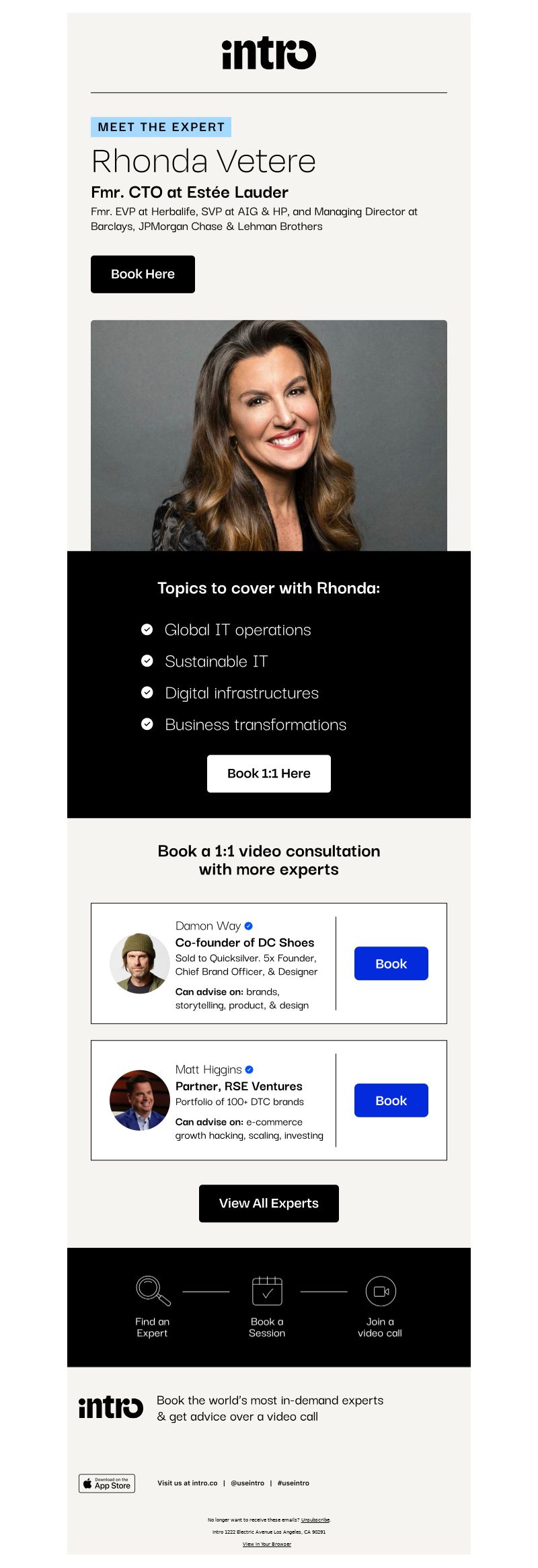Click Damon Way's profile picture
The height and width of the screenshot is (1568, 538).
[x=140, y=963]
